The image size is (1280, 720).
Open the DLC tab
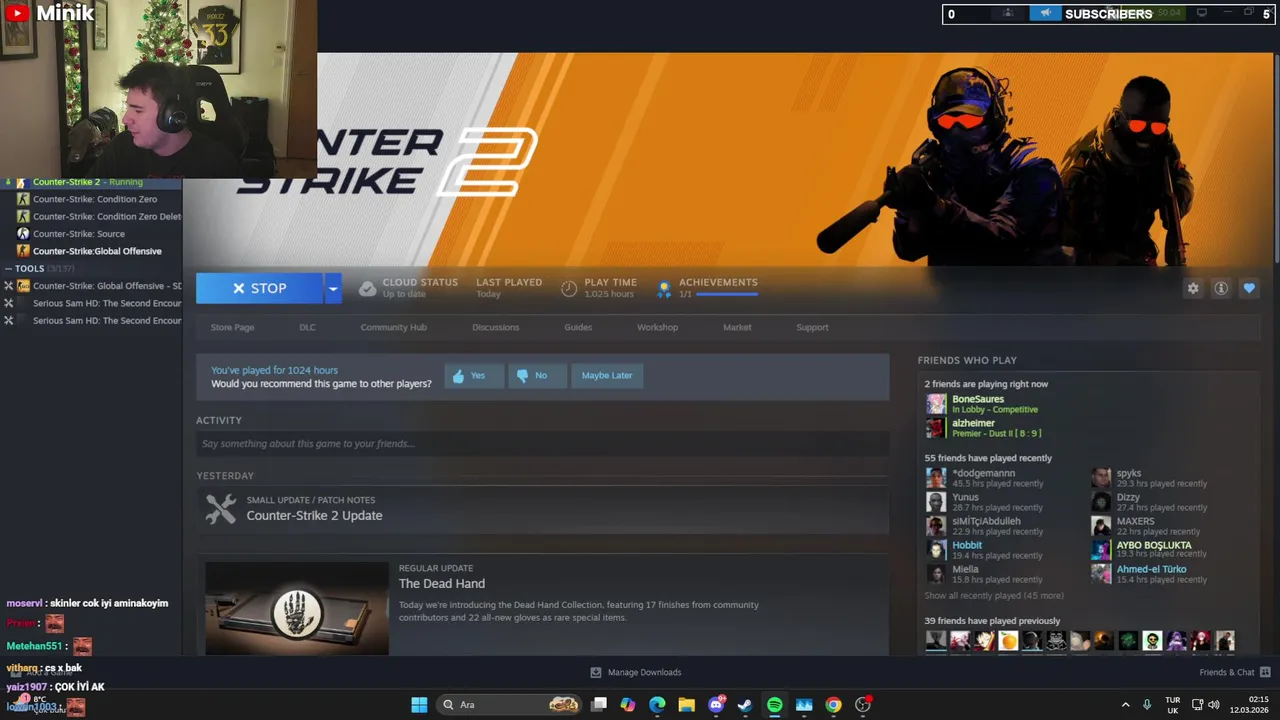tap(307, 327)
